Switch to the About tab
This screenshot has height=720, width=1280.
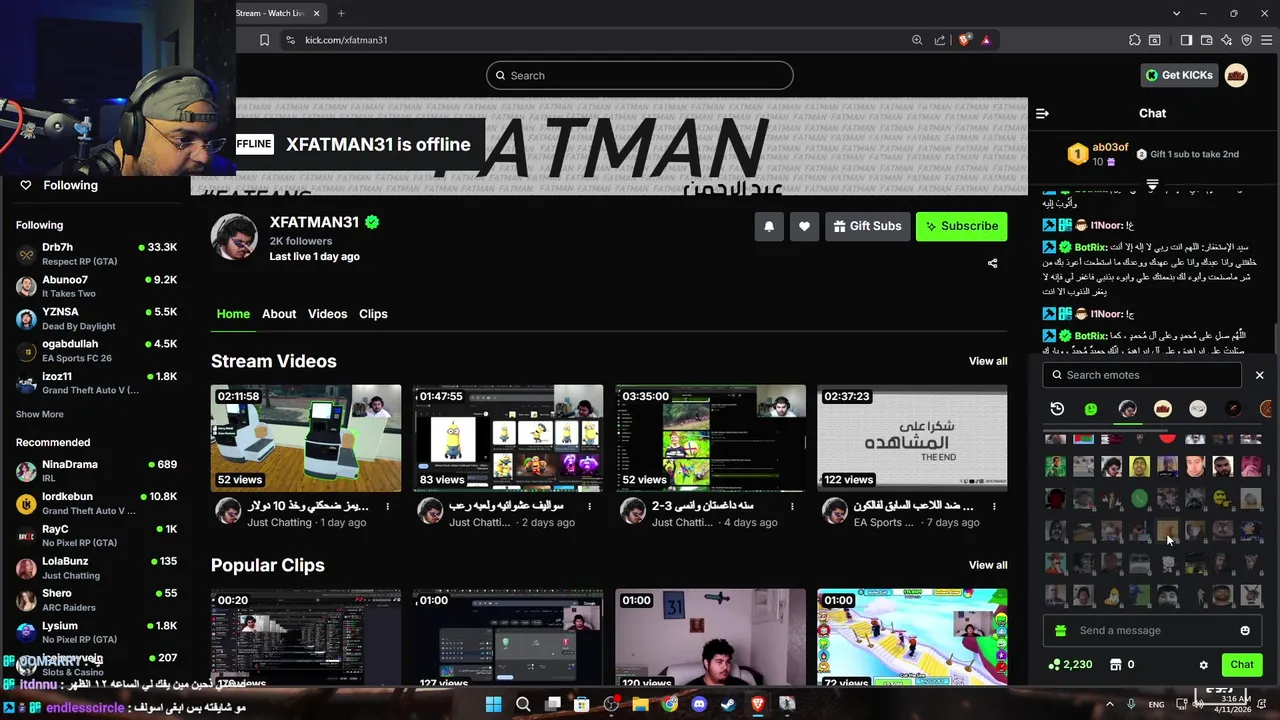click(x=279, y=314)
